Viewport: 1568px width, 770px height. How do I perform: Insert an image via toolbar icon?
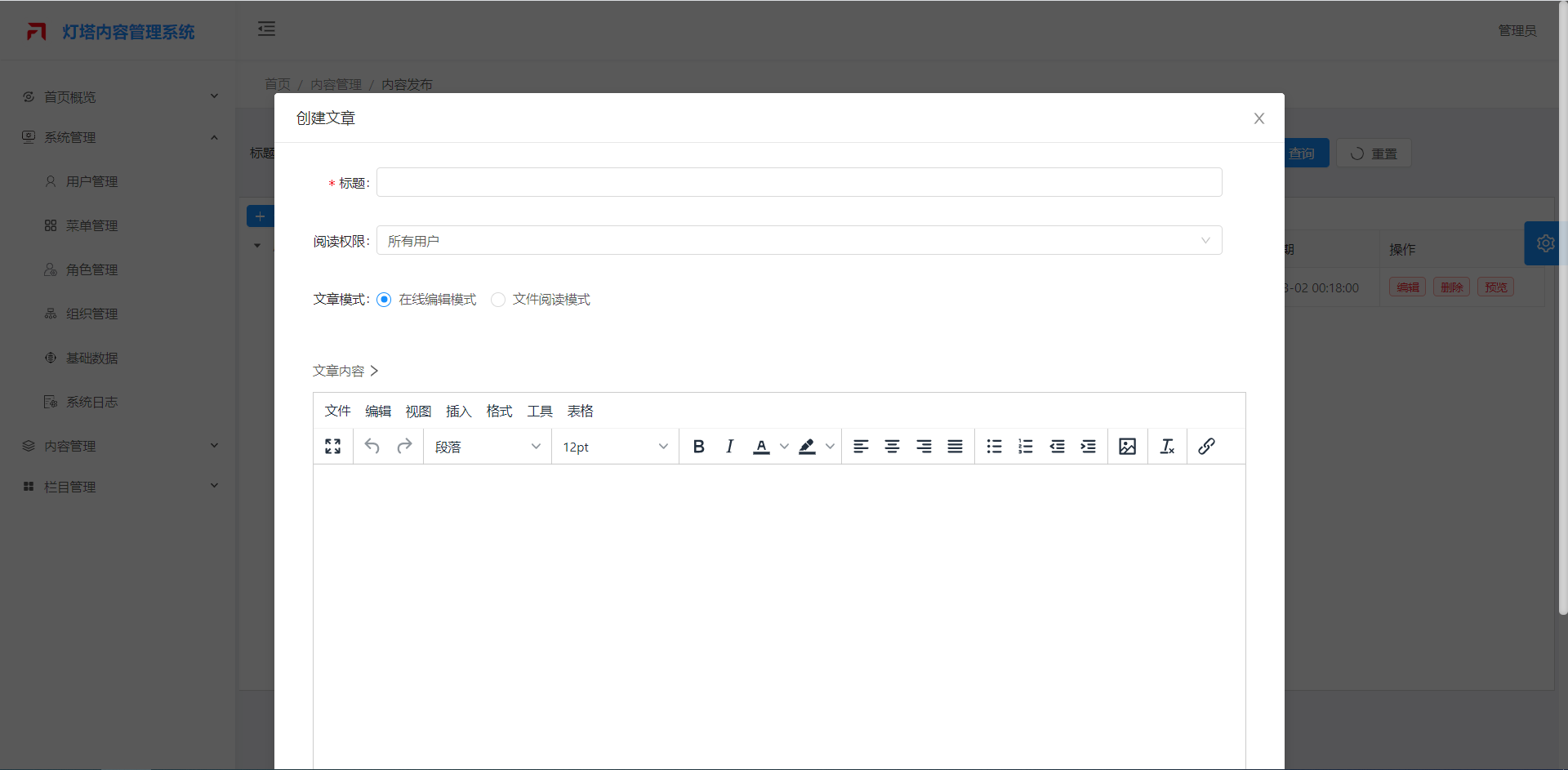pos(1127,447)
